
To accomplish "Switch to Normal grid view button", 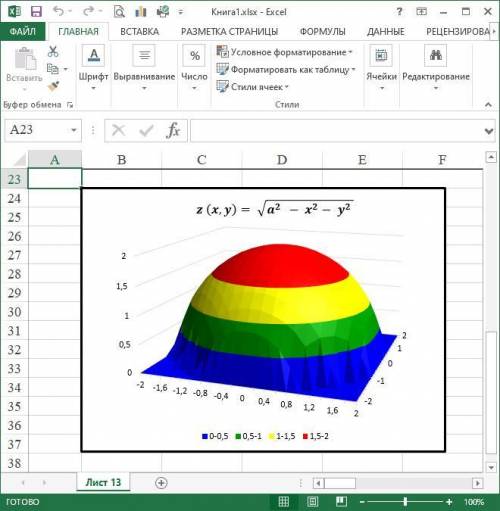I will coord(284,501).
